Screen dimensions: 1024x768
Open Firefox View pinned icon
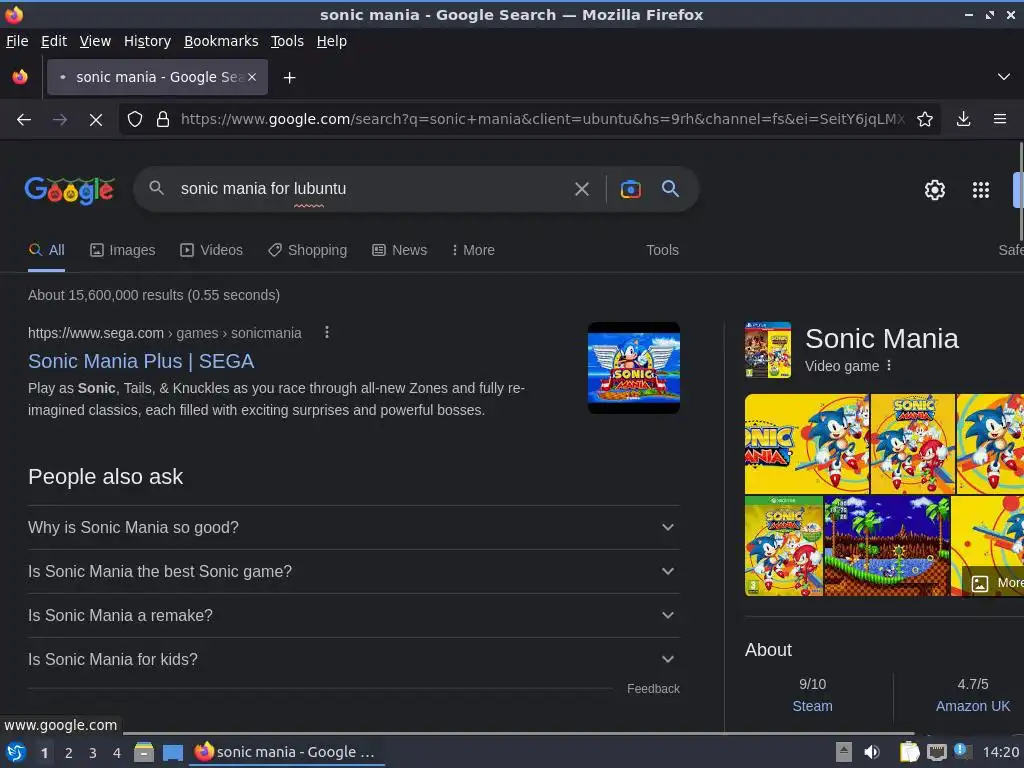tap(20, 77)
